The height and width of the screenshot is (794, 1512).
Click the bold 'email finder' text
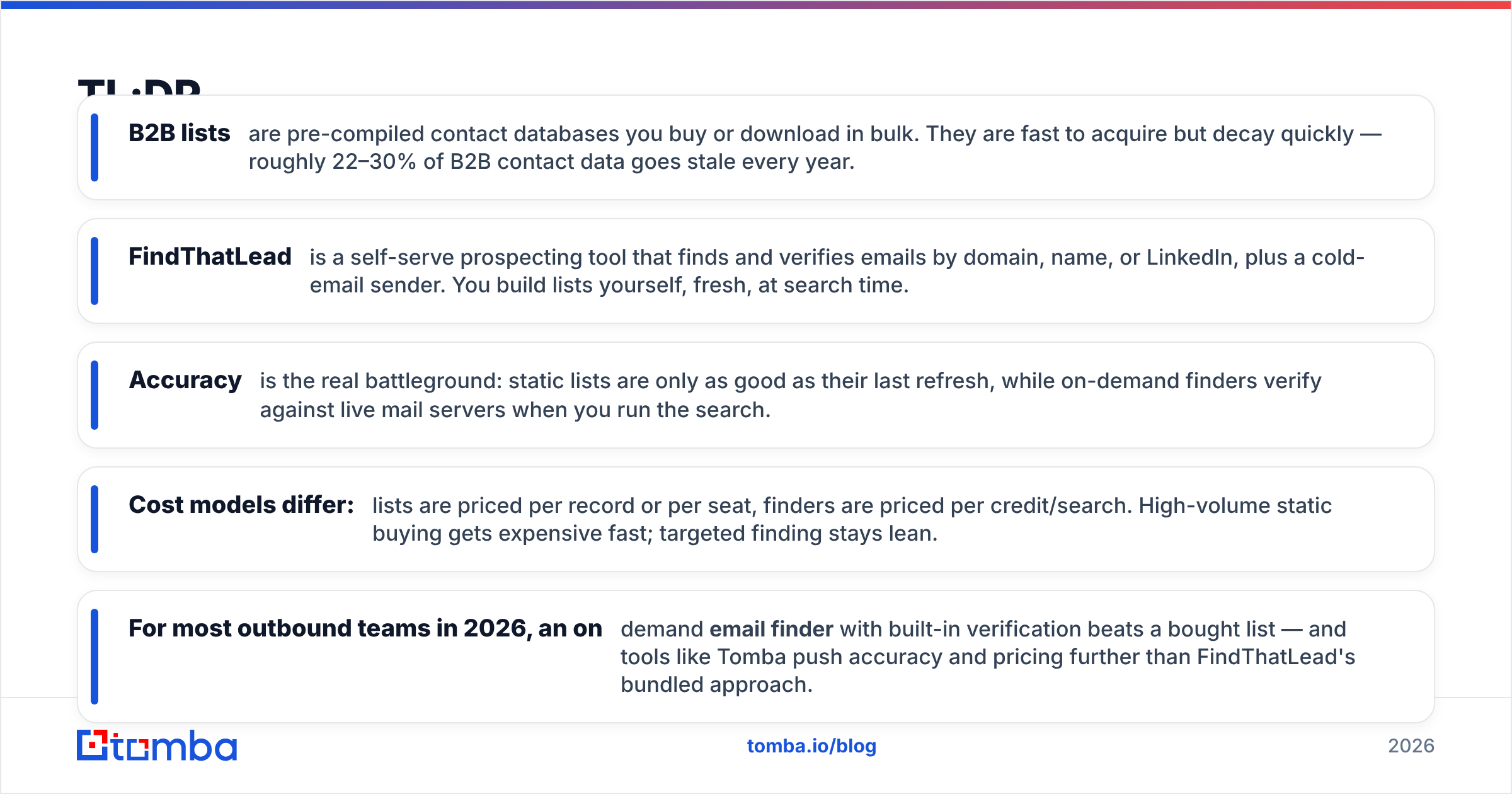[x=771, y=629]
